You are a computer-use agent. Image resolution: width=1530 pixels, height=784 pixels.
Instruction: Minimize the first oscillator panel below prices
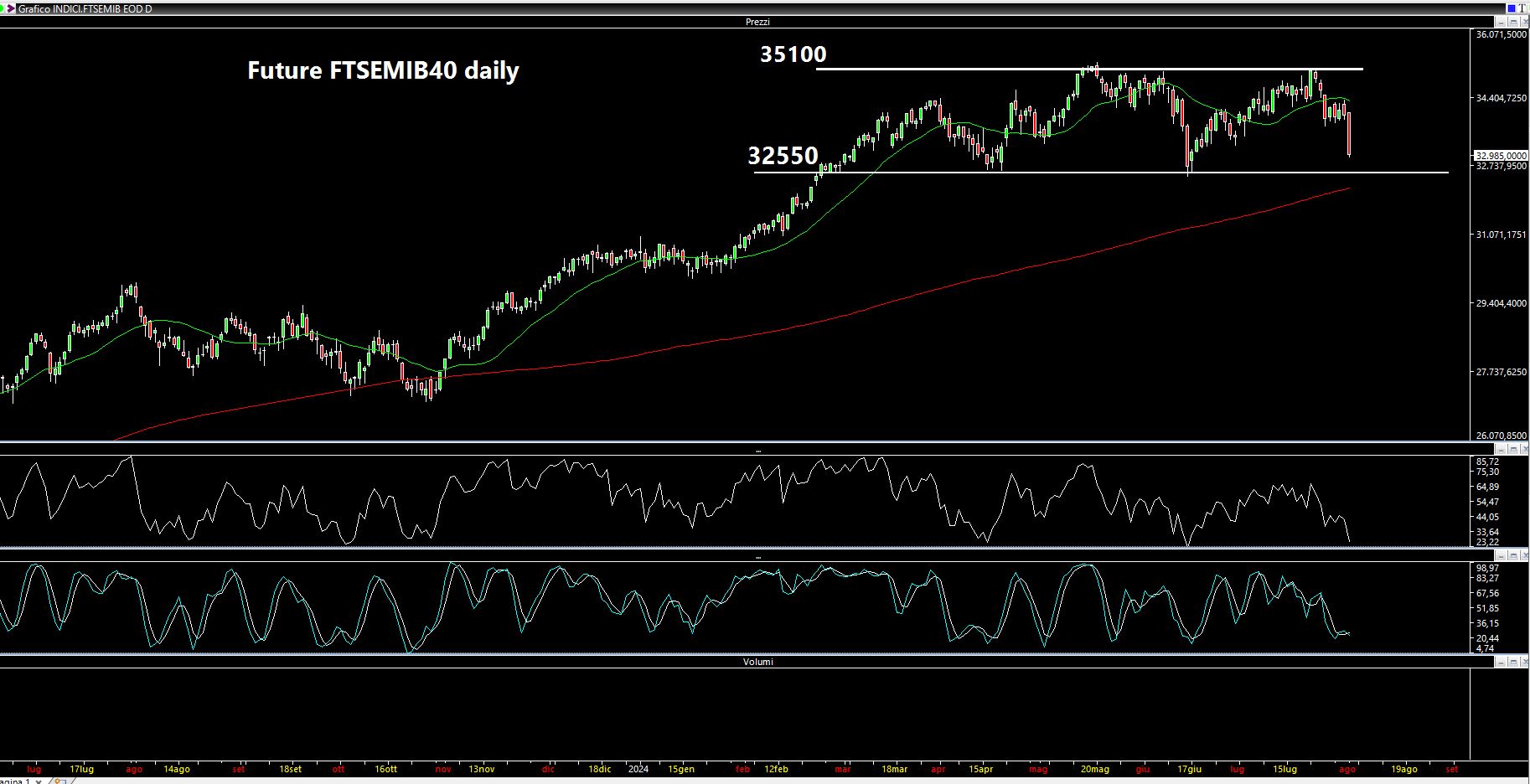pos(1500,450)
